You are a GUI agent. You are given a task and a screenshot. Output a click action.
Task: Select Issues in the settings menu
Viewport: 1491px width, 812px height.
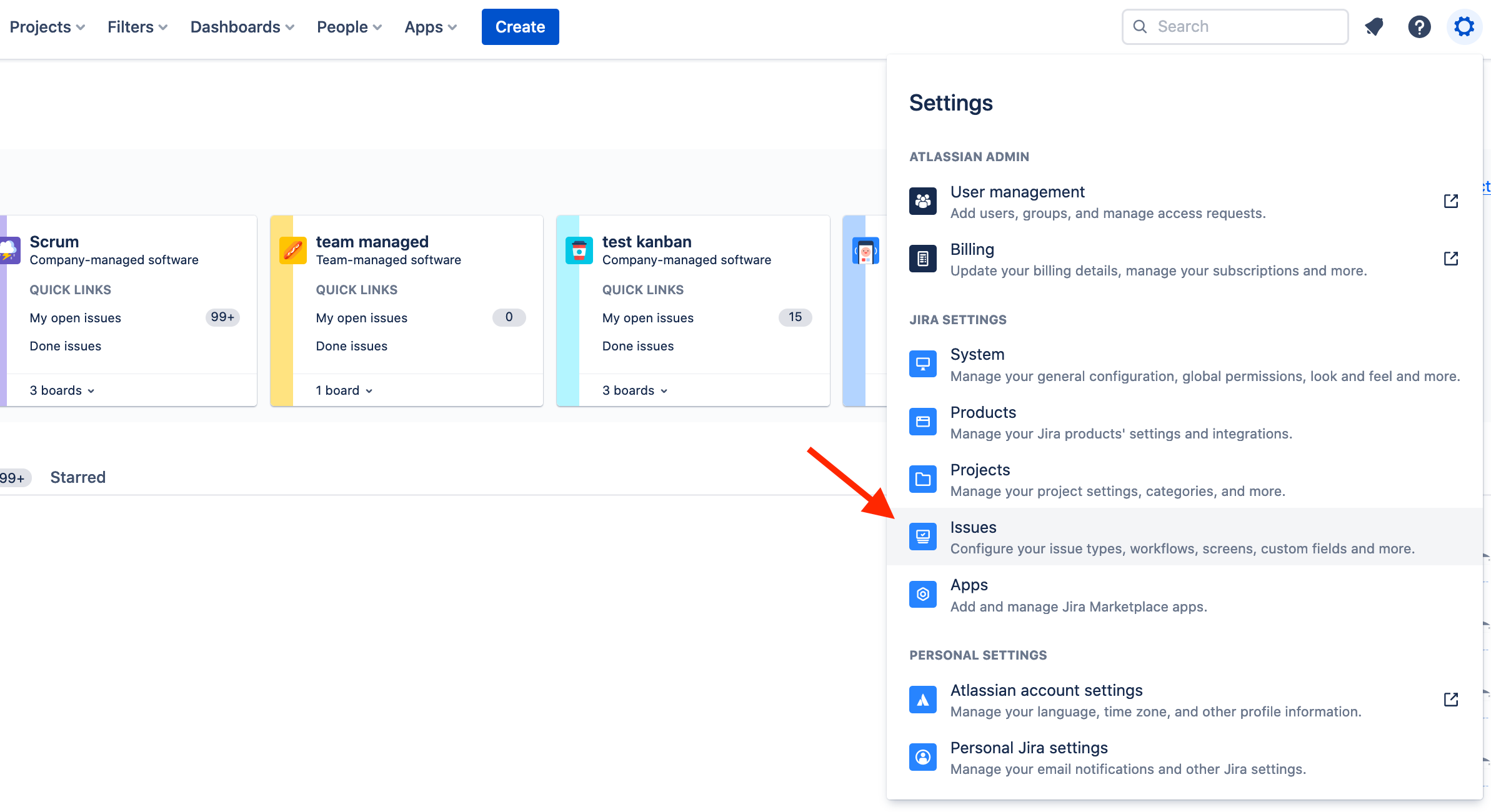point(1185,537)
